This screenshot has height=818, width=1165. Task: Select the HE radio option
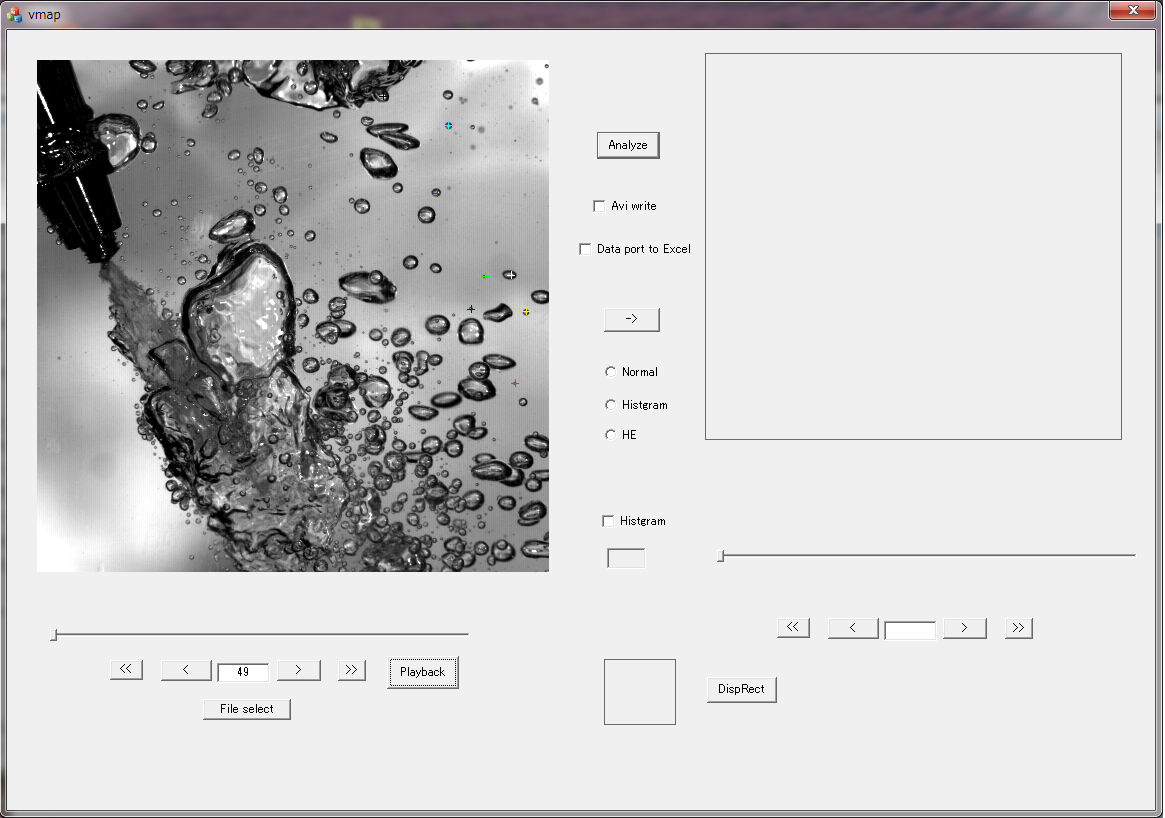pyautogui.click(x=611, y=435)
